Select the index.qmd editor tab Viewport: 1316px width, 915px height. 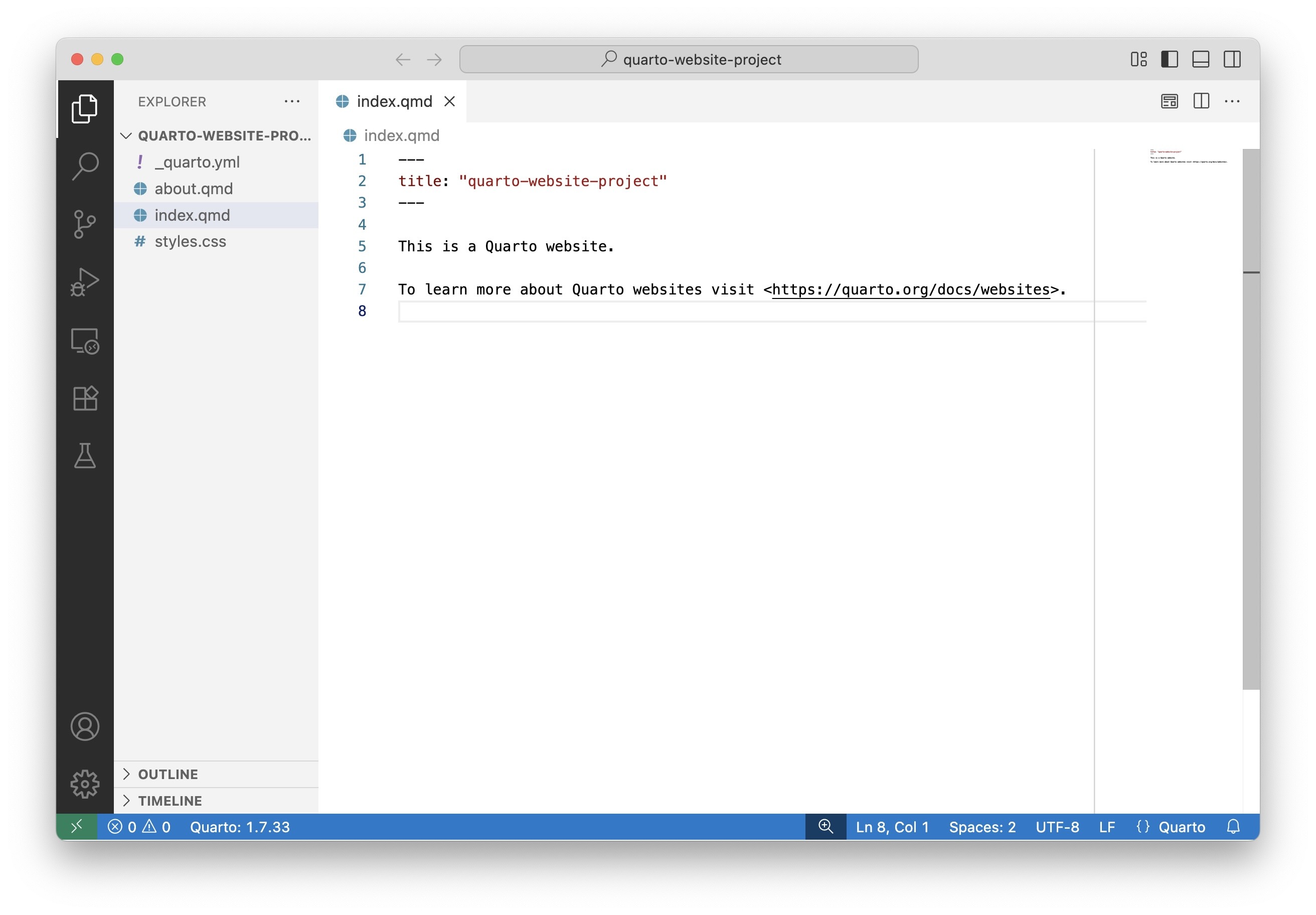[394, 101]
